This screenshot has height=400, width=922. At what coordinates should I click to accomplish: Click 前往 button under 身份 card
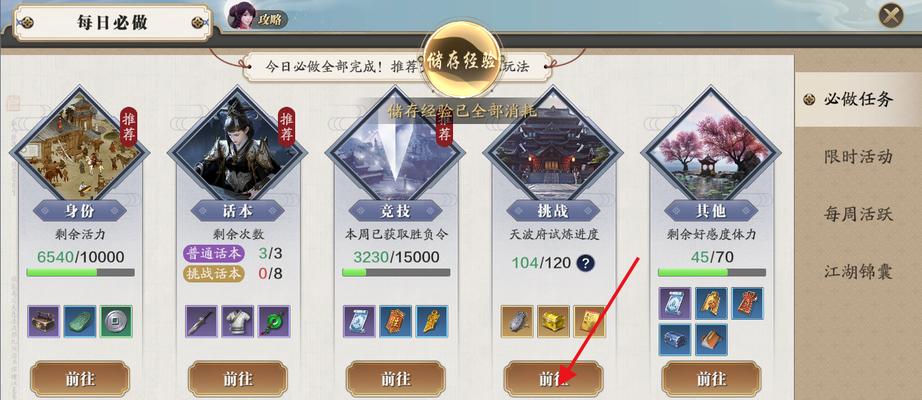[x=80, y=378]
